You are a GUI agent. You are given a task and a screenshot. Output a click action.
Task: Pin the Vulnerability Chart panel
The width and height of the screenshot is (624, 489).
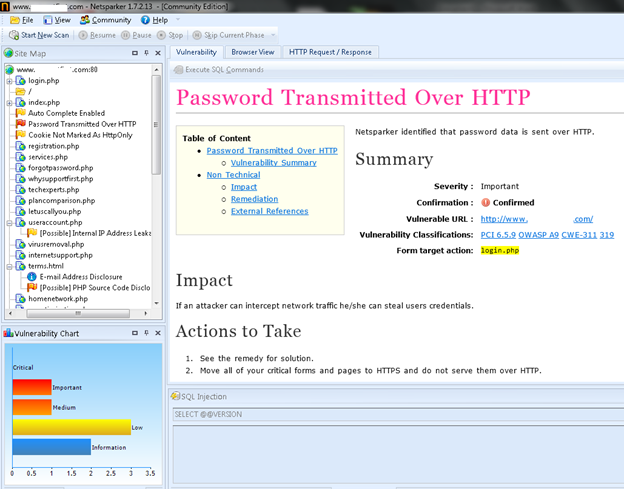(x=146, y=333)
